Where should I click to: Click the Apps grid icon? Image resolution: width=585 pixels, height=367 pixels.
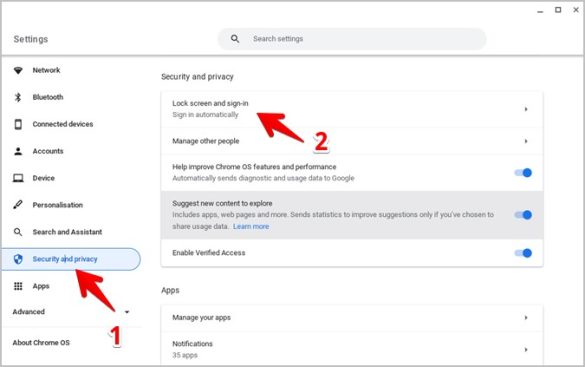click(18, 286)
